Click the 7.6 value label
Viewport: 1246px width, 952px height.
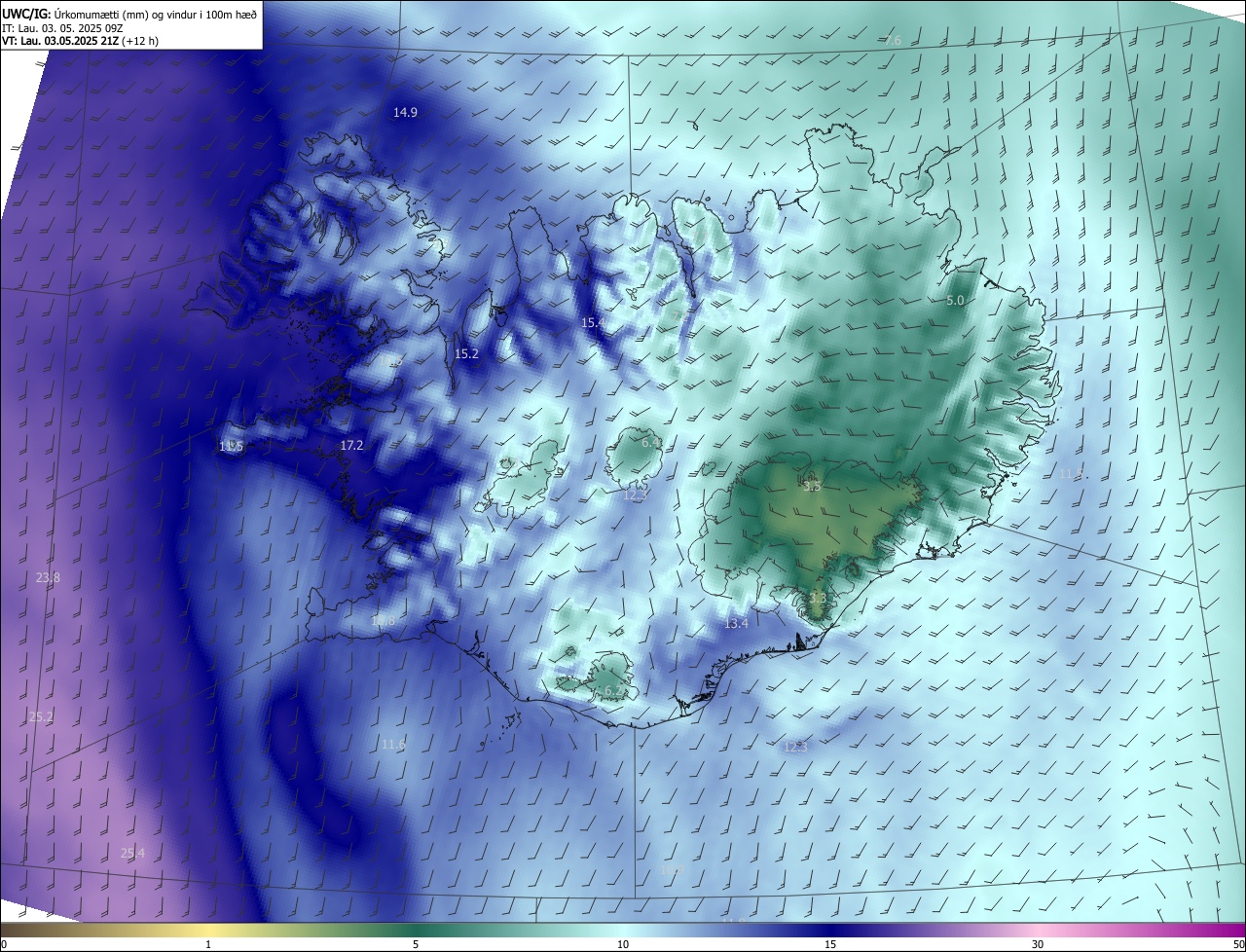[x=893, y=41]
